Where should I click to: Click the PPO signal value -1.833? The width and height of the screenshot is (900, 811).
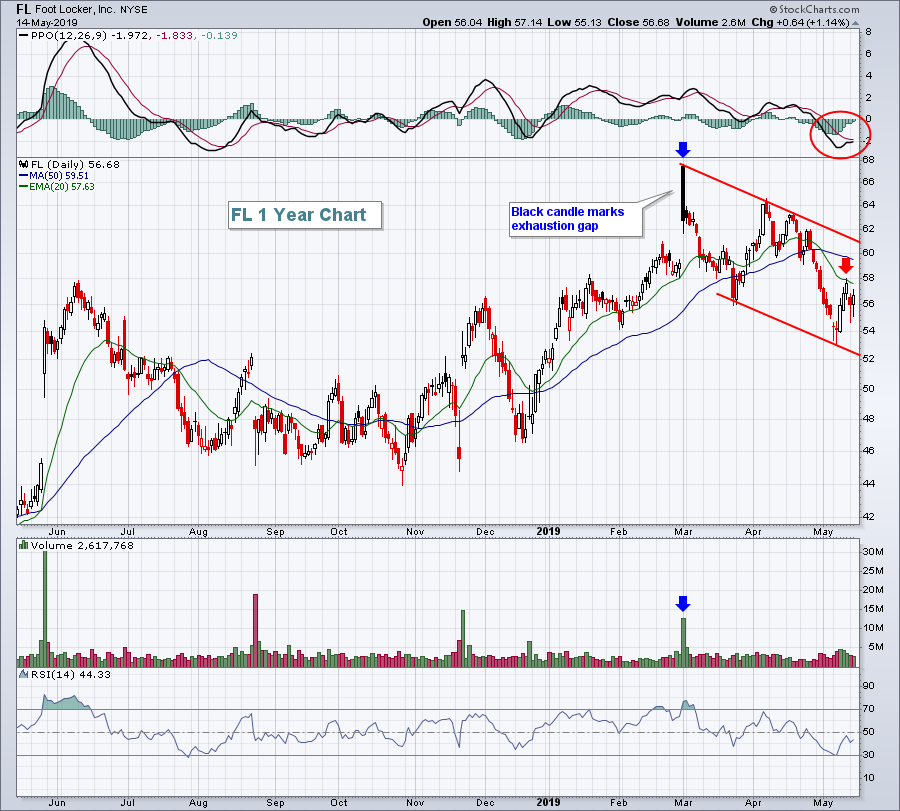click(174, 36)
